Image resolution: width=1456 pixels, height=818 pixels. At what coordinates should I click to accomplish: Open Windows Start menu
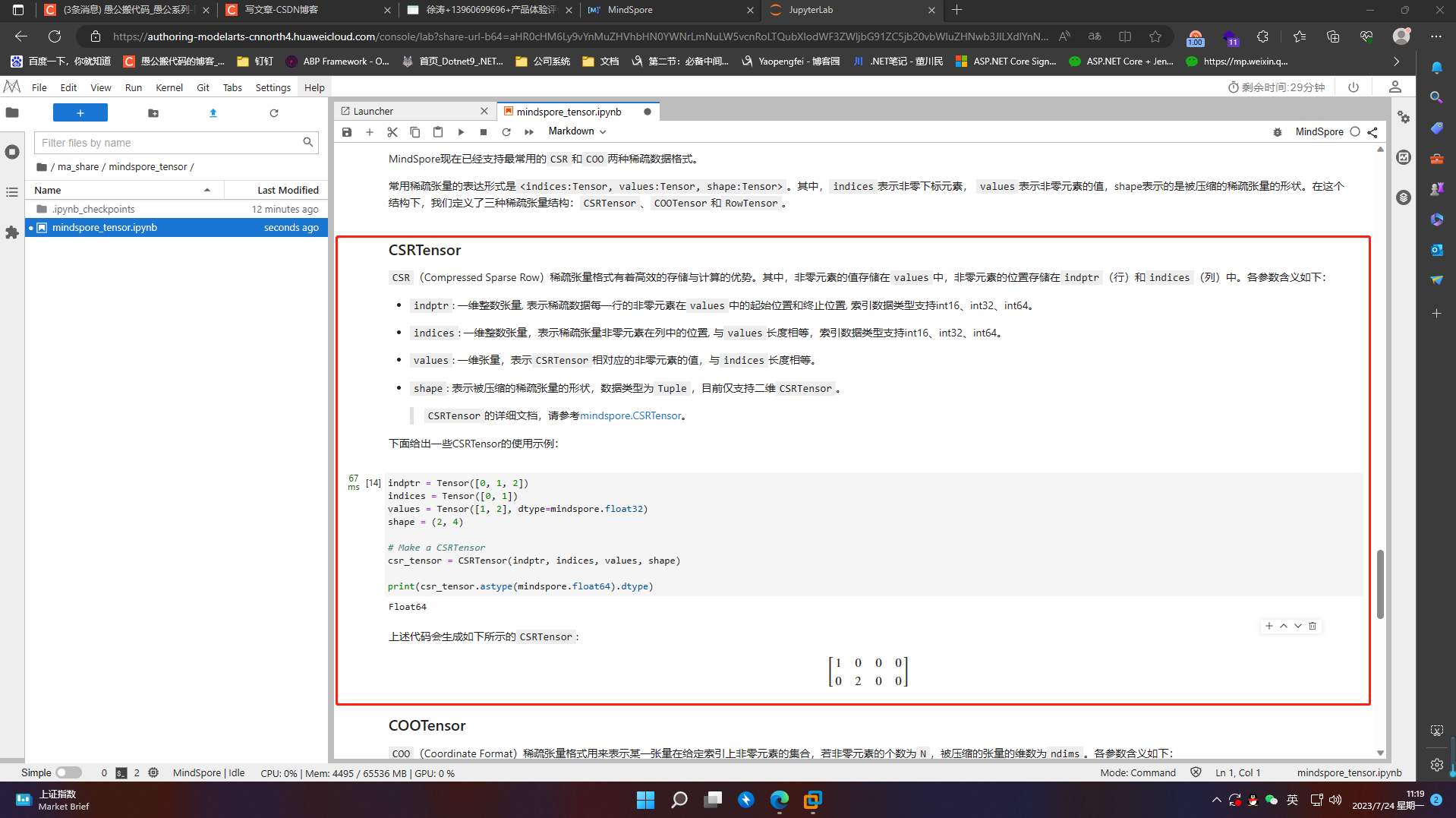click(645, 800)
